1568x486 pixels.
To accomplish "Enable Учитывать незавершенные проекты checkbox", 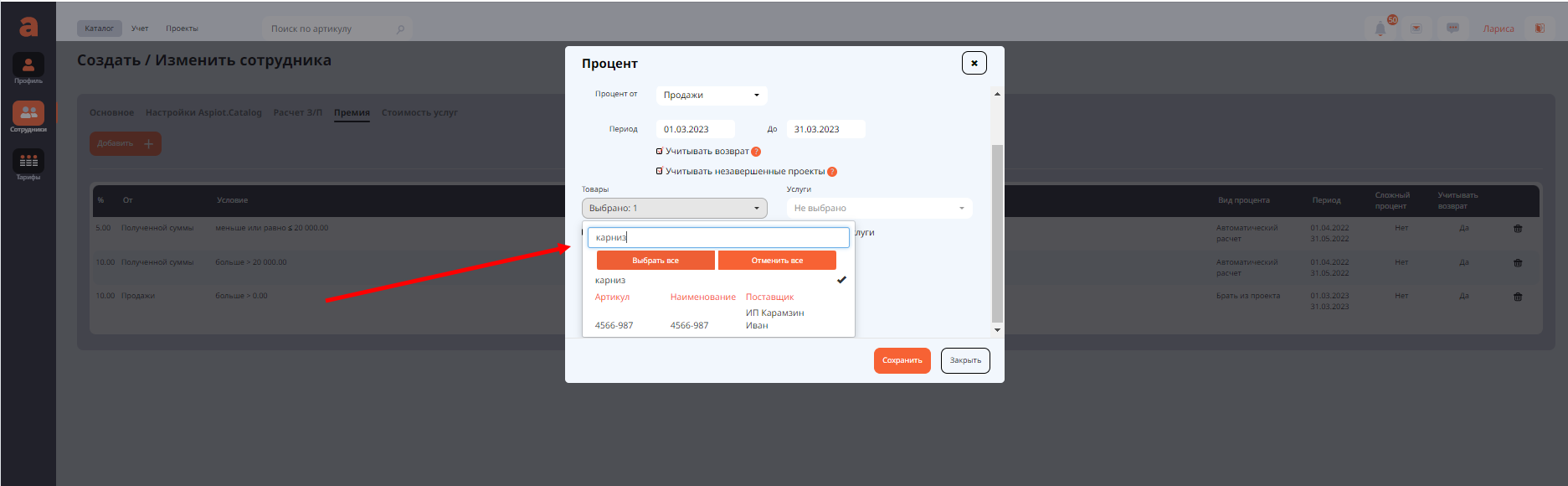I will pos(660,172).
